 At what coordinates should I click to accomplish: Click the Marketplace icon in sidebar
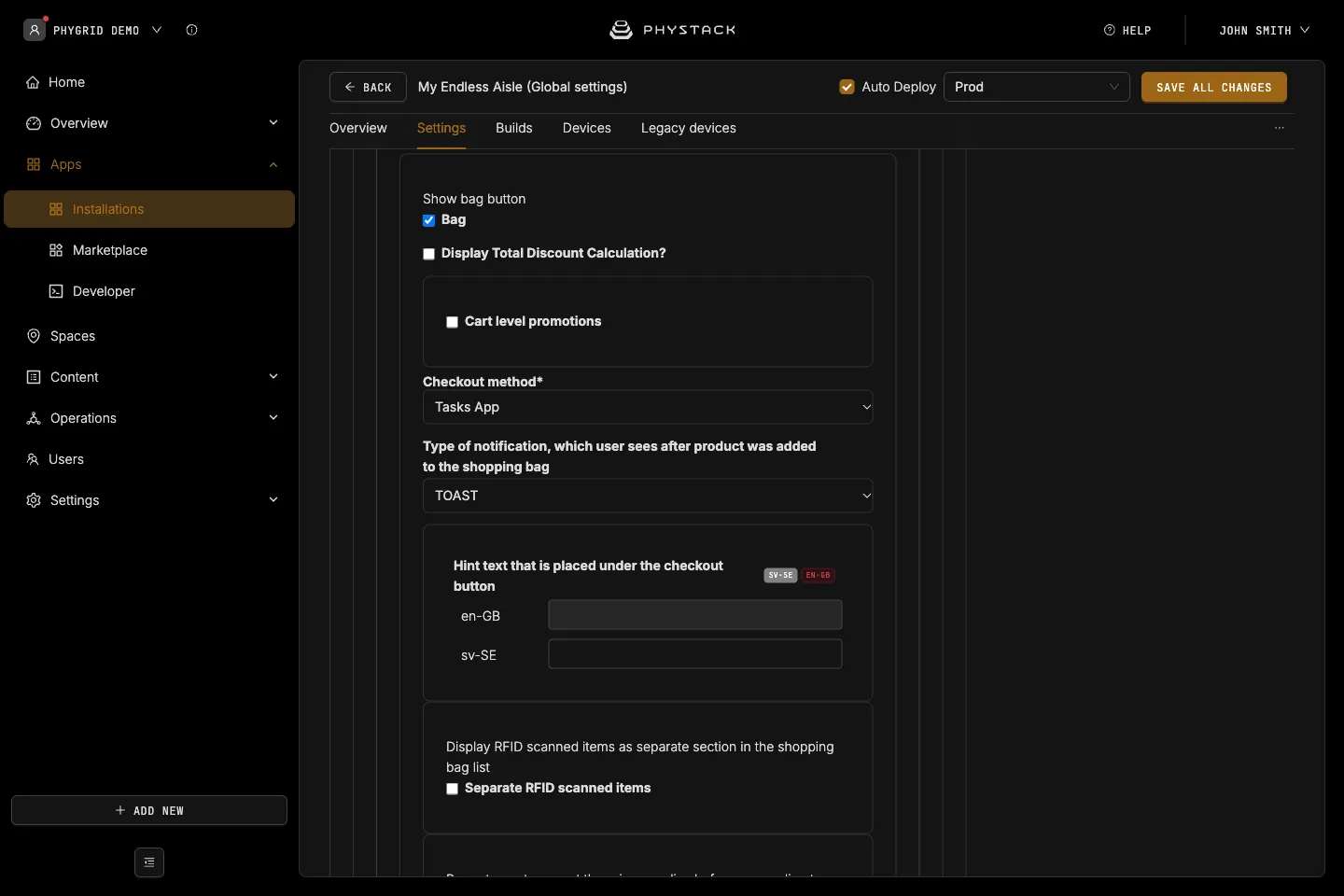coord(56,250)
